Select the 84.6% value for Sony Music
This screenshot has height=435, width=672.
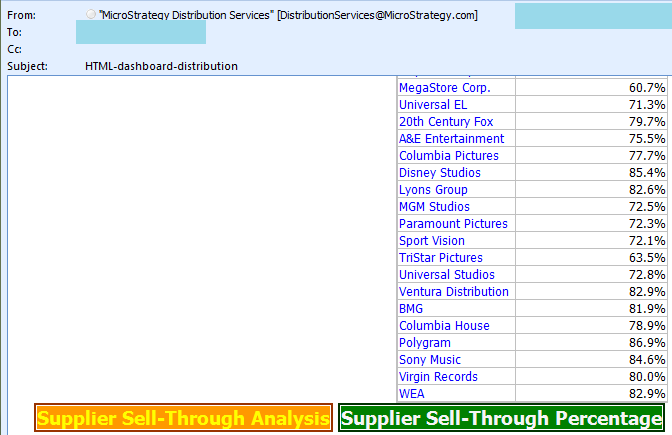[x=647, y=360]
